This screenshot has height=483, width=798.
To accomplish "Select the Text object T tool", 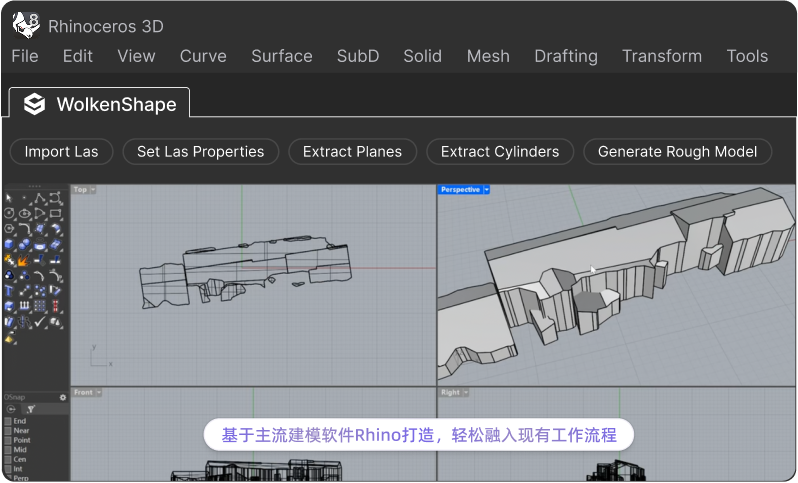I will pos(9,291).
